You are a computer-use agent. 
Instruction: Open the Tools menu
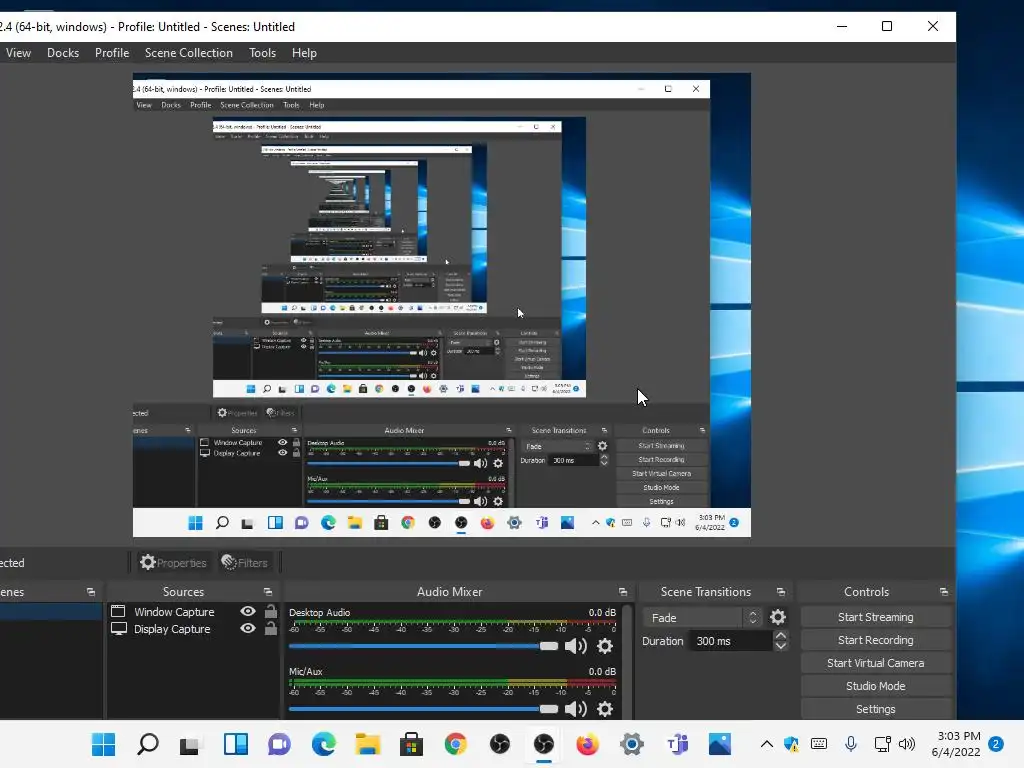coord(263,53)
